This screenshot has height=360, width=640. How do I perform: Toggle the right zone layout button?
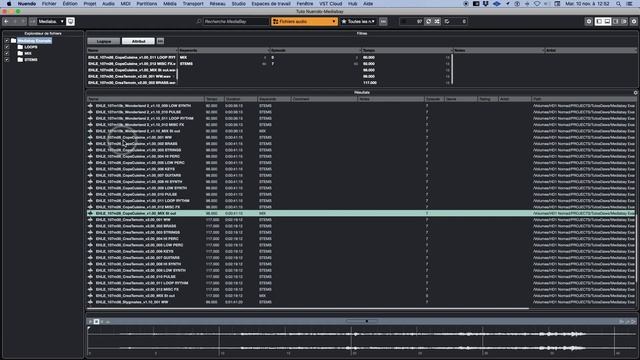tap(616, 21)
